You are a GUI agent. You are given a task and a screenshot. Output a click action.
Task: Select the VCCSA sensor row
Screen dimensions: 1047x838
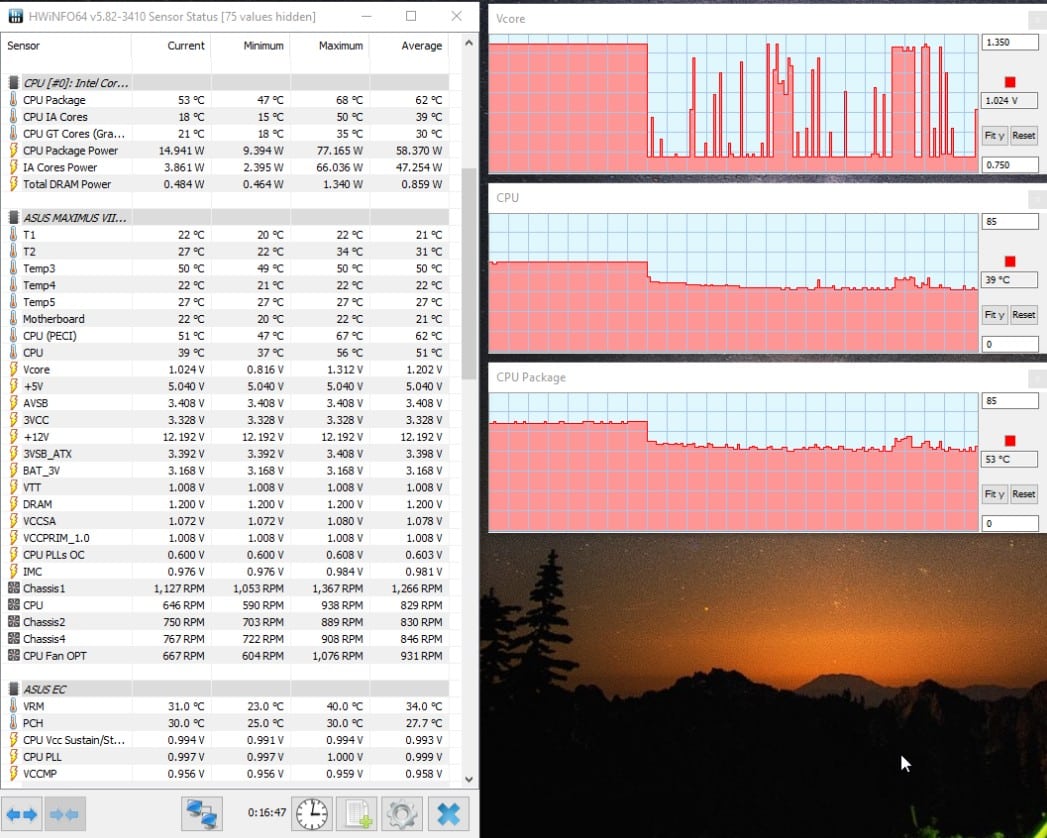click(x=225, y=521)
